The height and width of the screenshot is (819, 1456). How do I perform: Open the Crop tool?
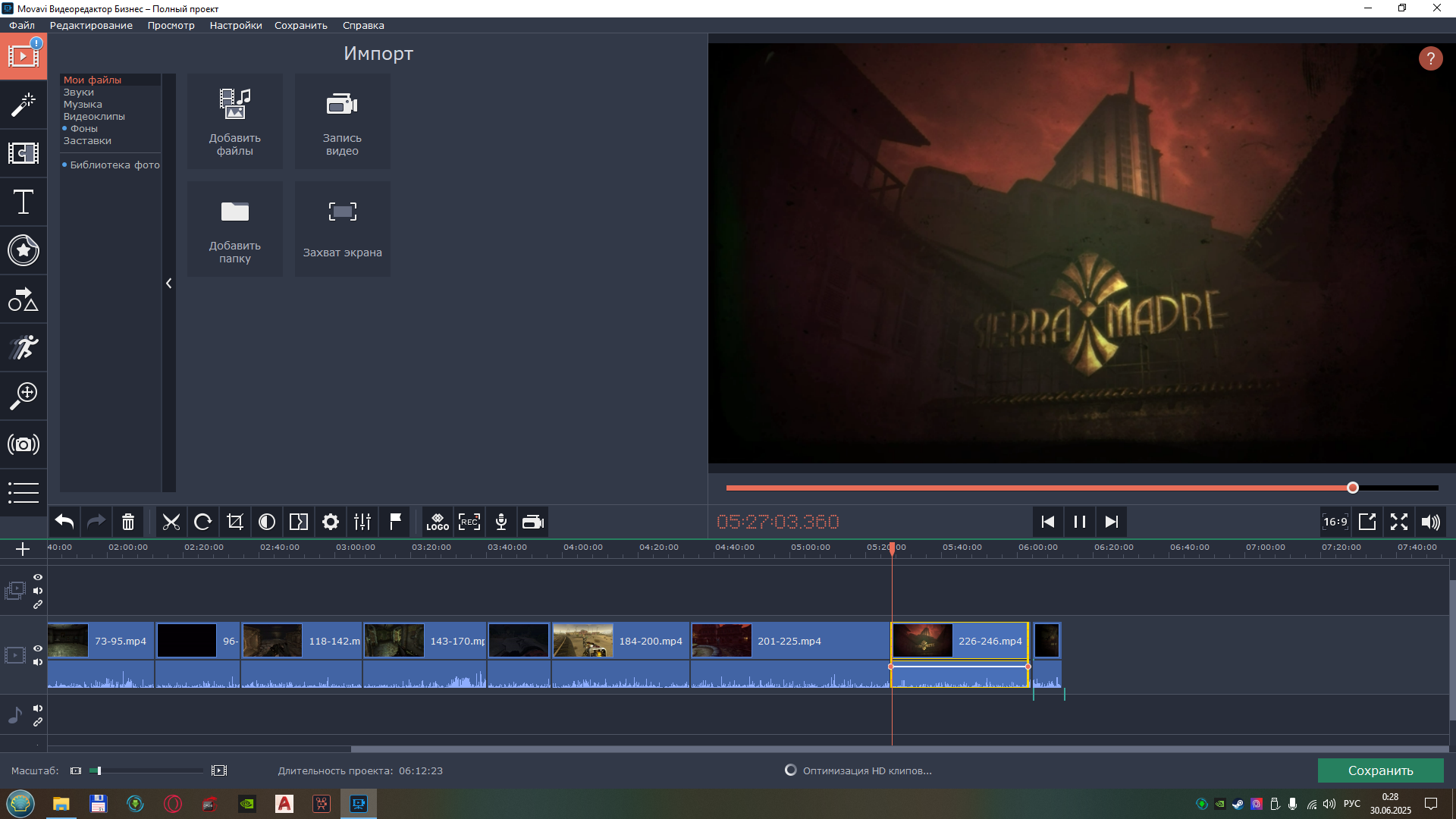click(235, 522)
